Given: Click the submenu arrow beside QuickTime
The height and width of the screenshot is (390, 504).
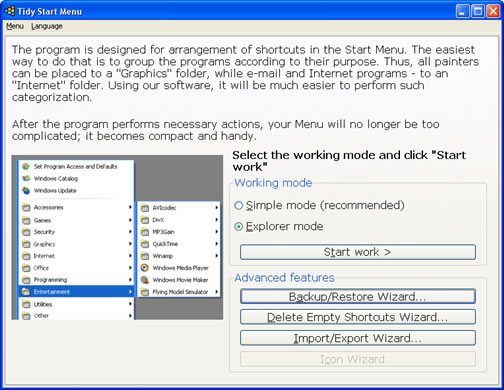Looking at the screenshot, I should [216, 244].
